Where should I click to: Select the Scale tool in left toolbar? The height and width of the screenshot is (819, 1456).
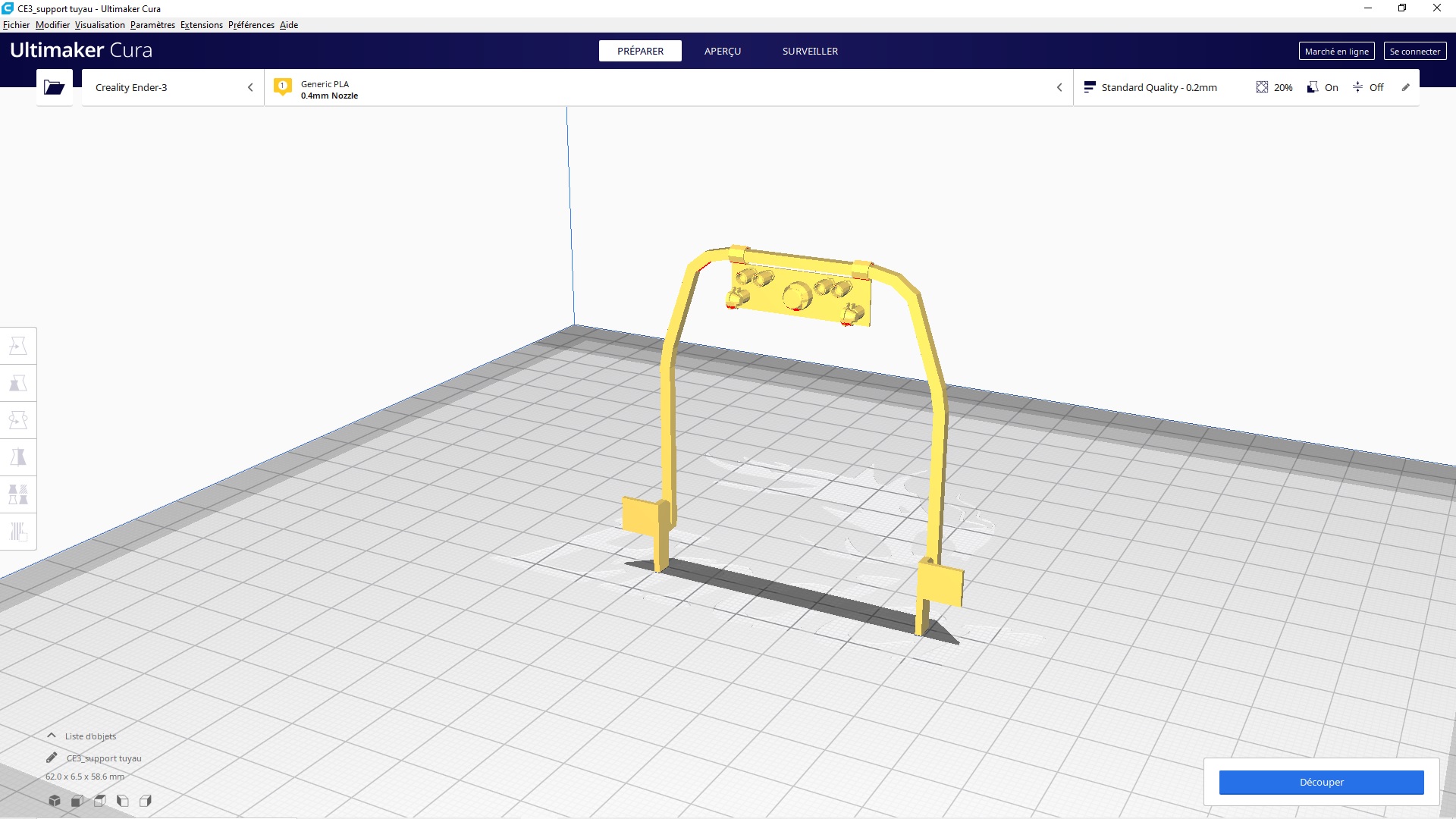(18, 383)
